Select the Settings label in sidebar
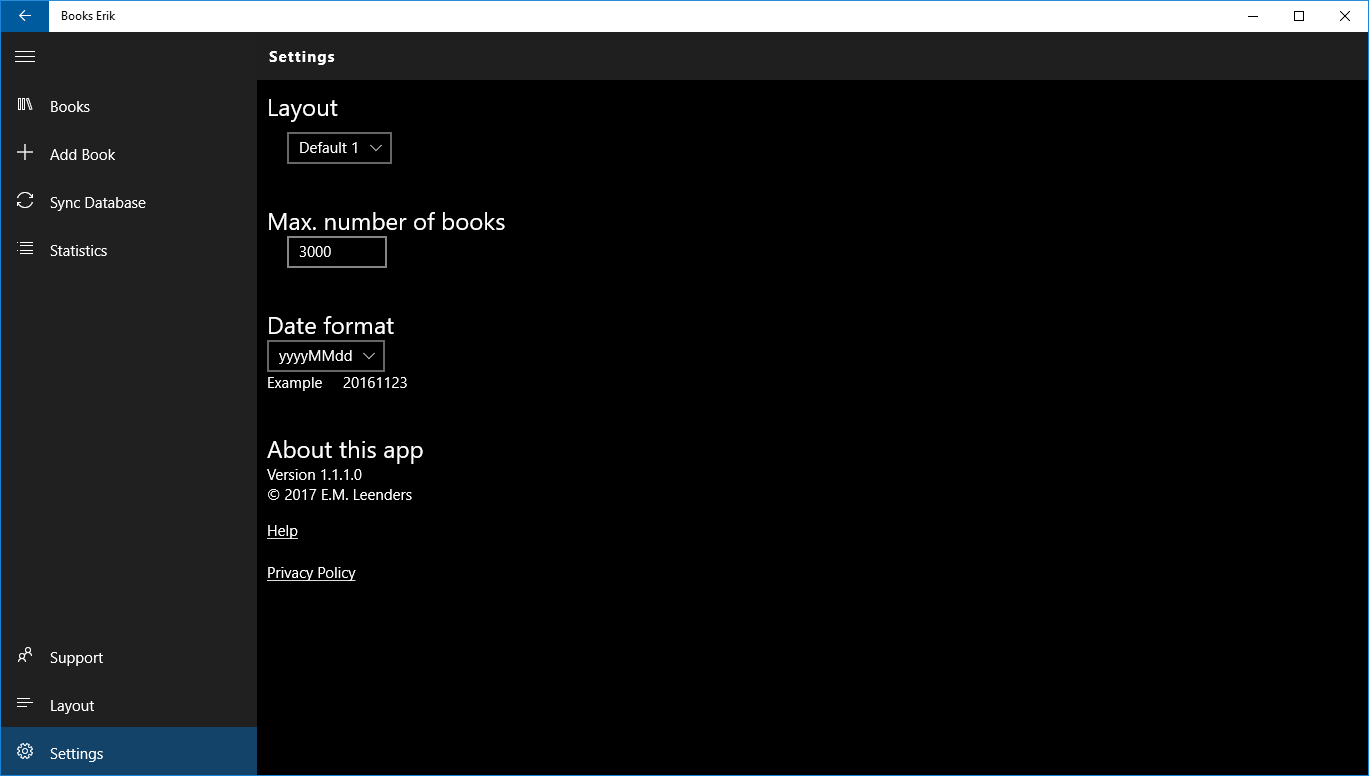1369x776 pixels. (x=76, y=753)
